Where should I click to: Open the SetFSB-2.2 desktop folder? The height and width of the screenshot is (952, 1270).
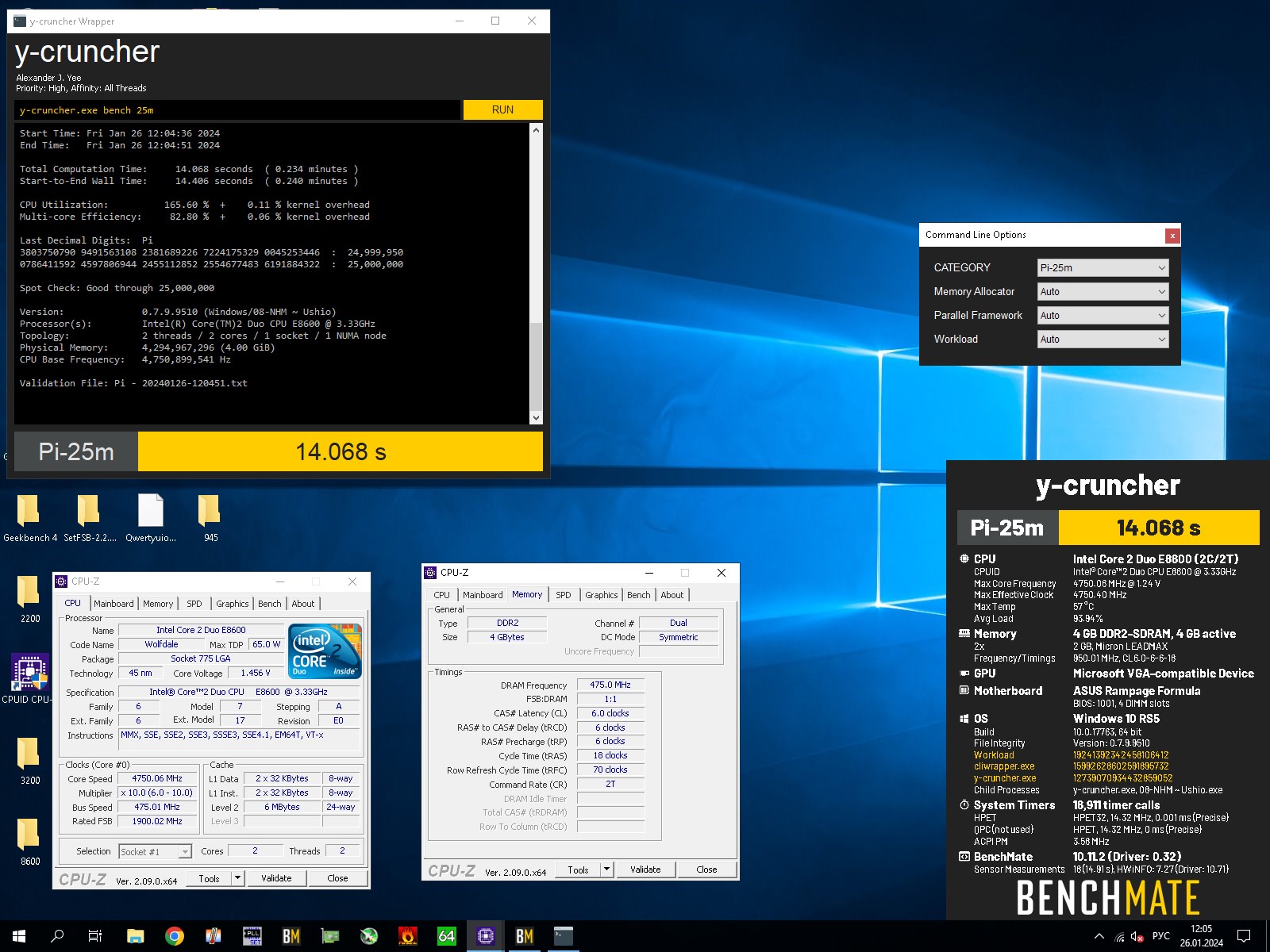click(90, 517)
